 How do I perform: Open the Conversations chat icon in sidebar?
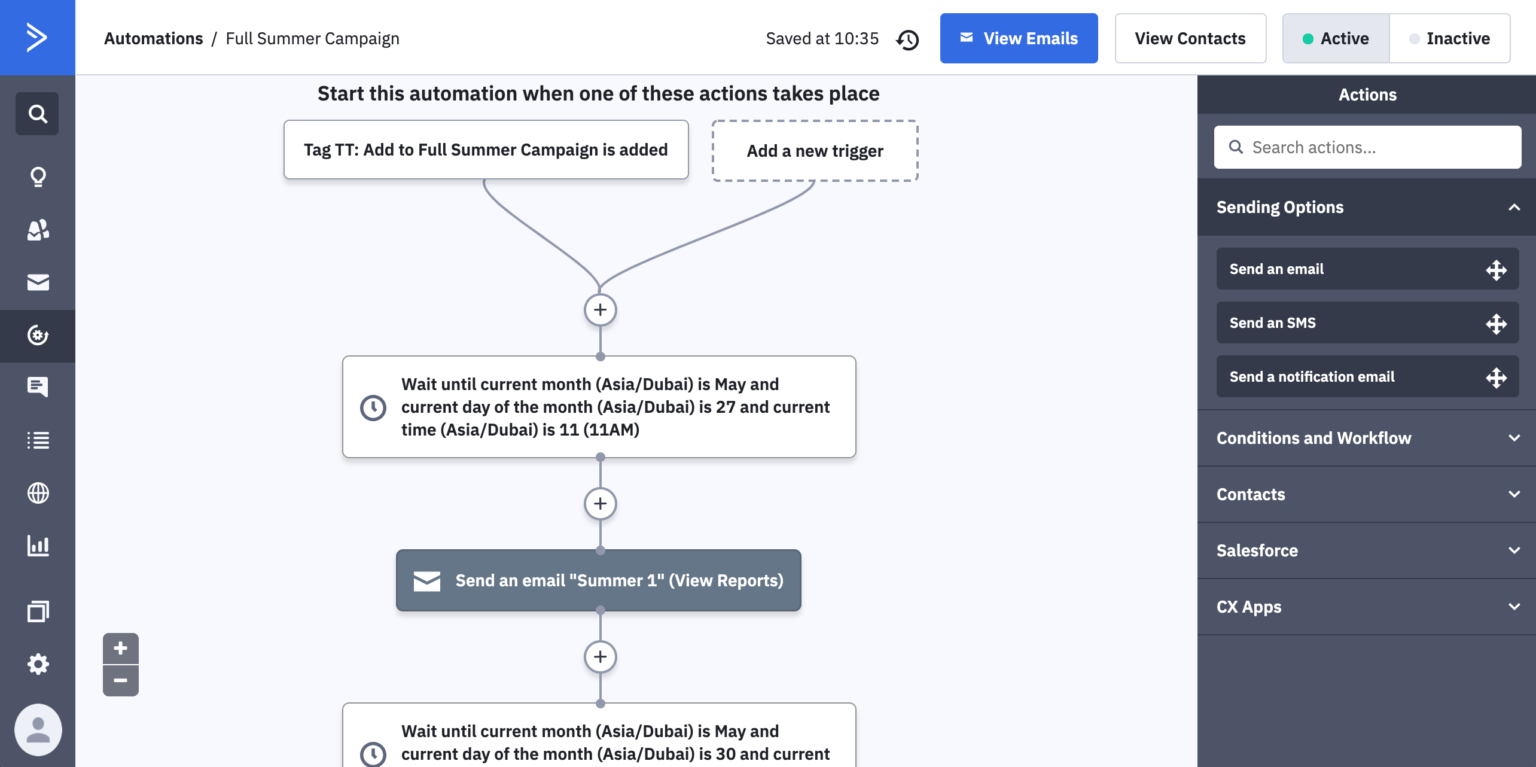(x=37, y=387)
